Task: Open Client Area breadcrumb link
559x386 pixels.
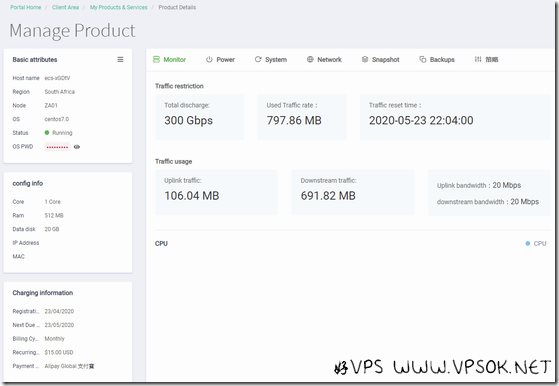Action: [65, 7]
